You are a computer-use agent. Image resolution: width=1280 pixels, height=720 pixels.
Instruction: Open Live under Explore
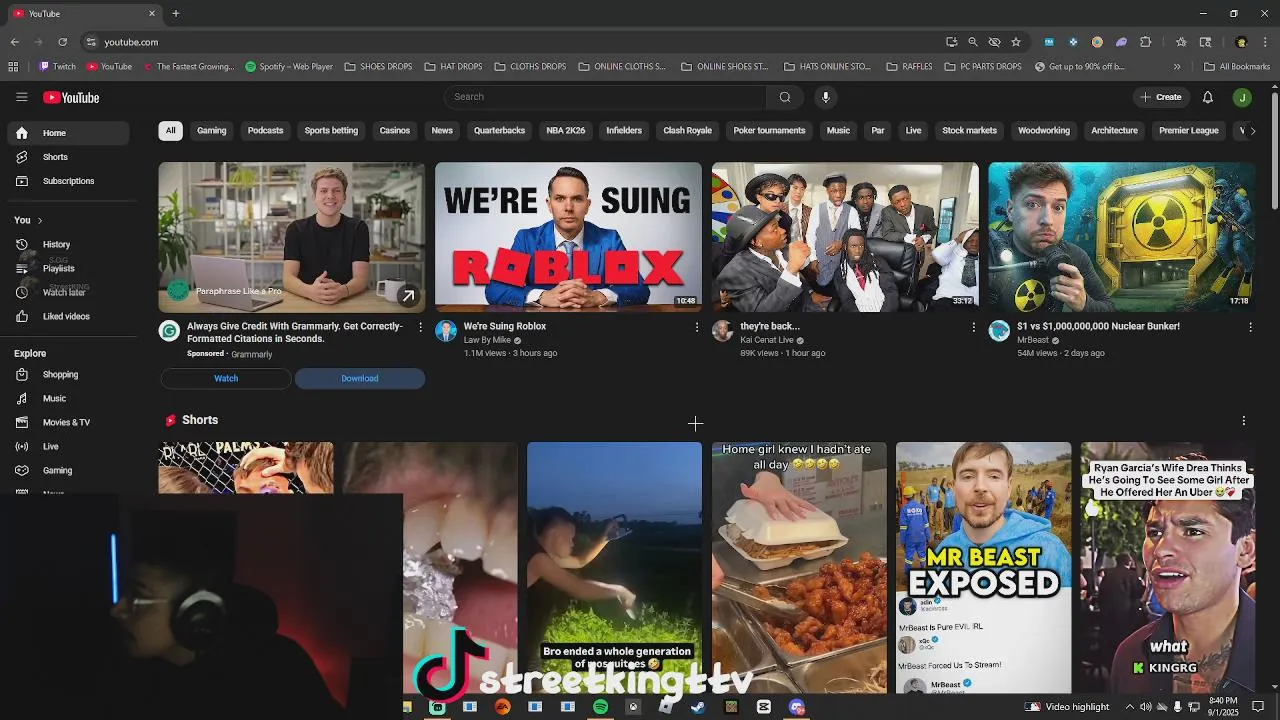70,446
